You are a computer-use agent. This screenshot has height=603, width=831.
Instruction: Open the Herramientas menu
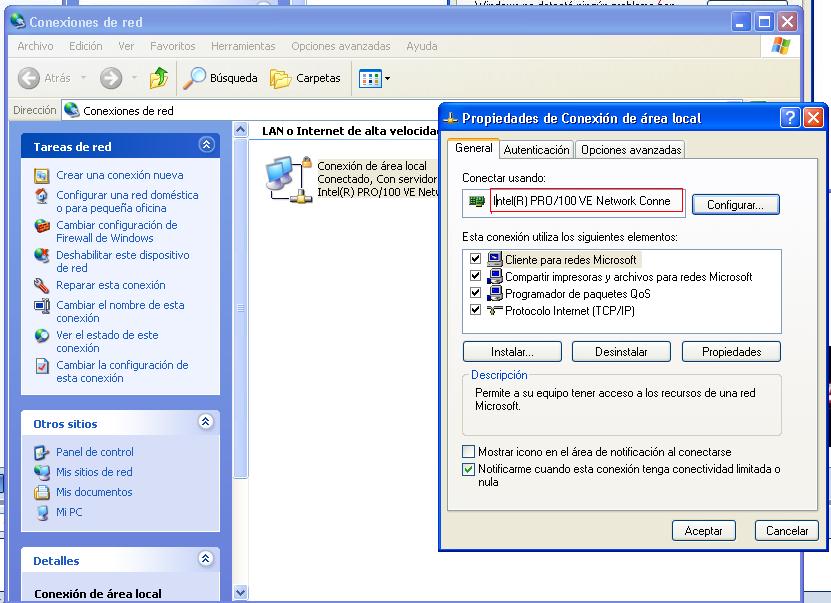click(x=243, y=46)
